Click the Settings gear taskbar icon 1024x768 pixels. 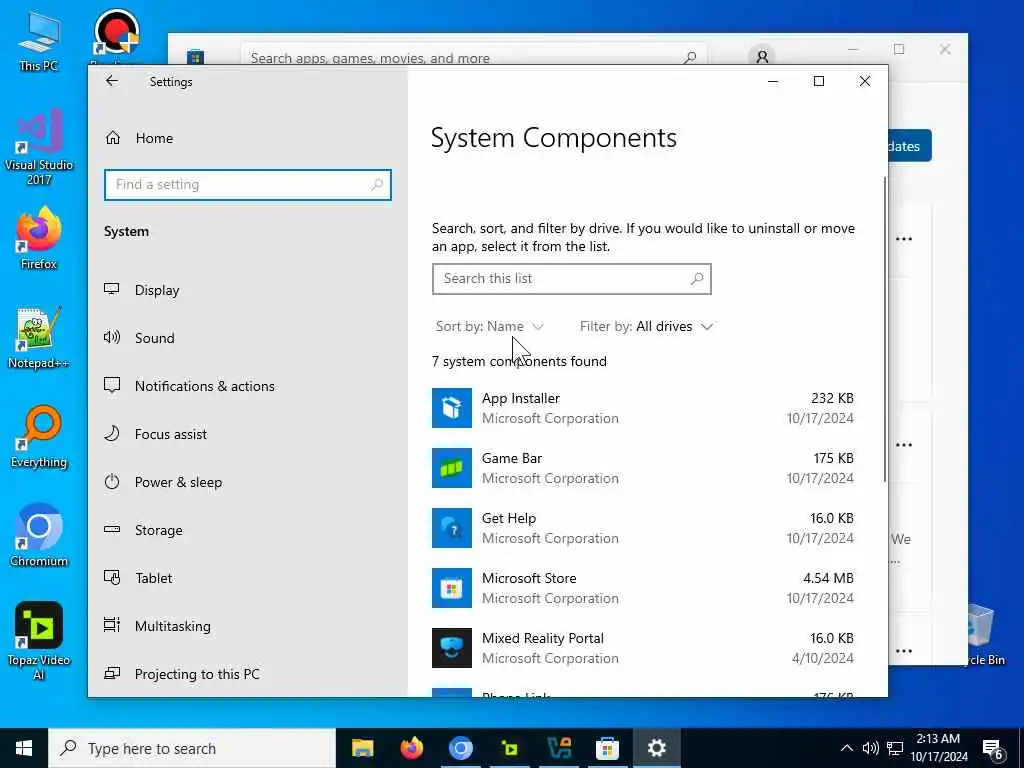tap(656, 748)
